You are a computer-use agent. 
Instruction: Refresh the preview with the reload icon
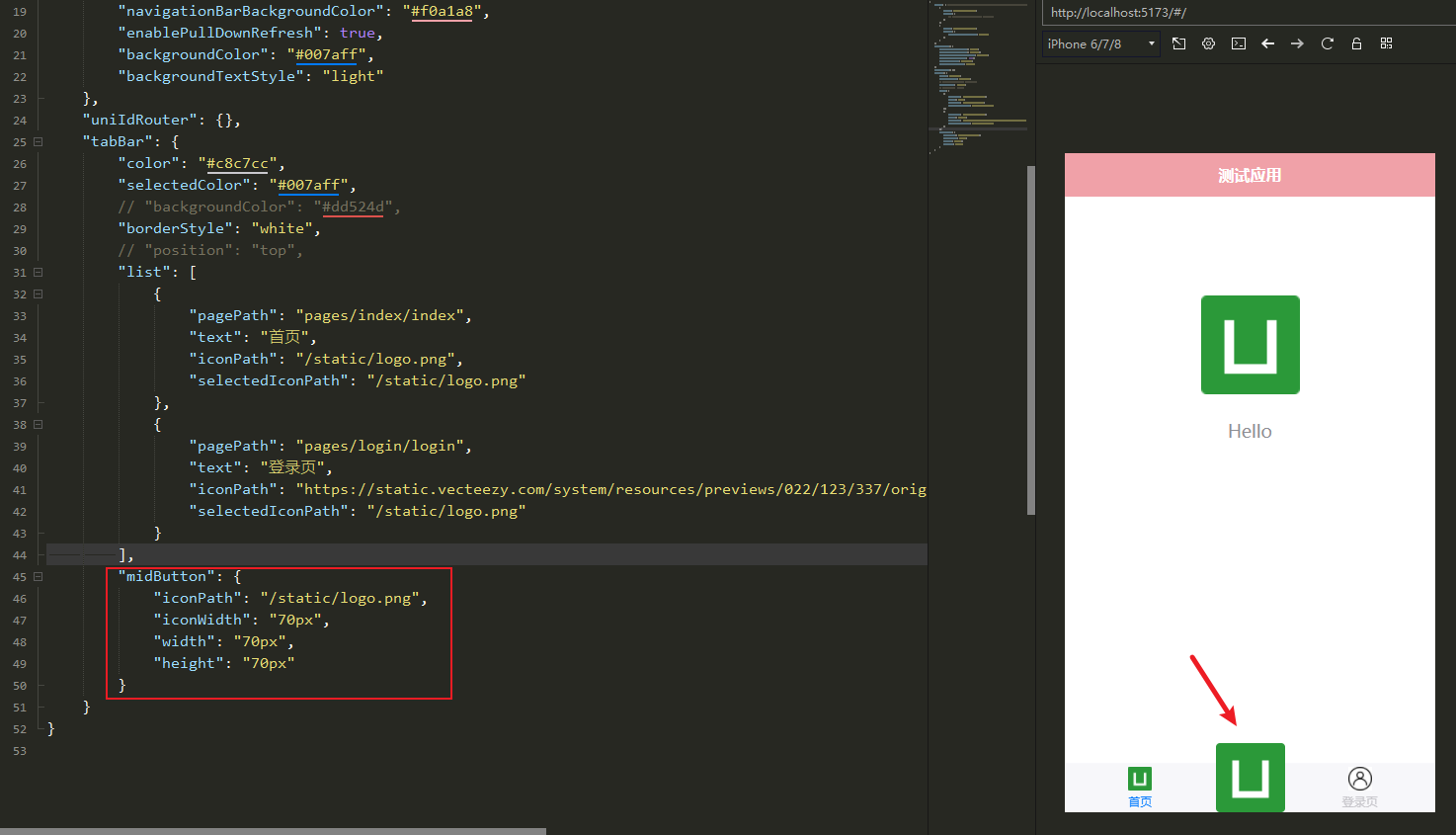click(1328, 43)
